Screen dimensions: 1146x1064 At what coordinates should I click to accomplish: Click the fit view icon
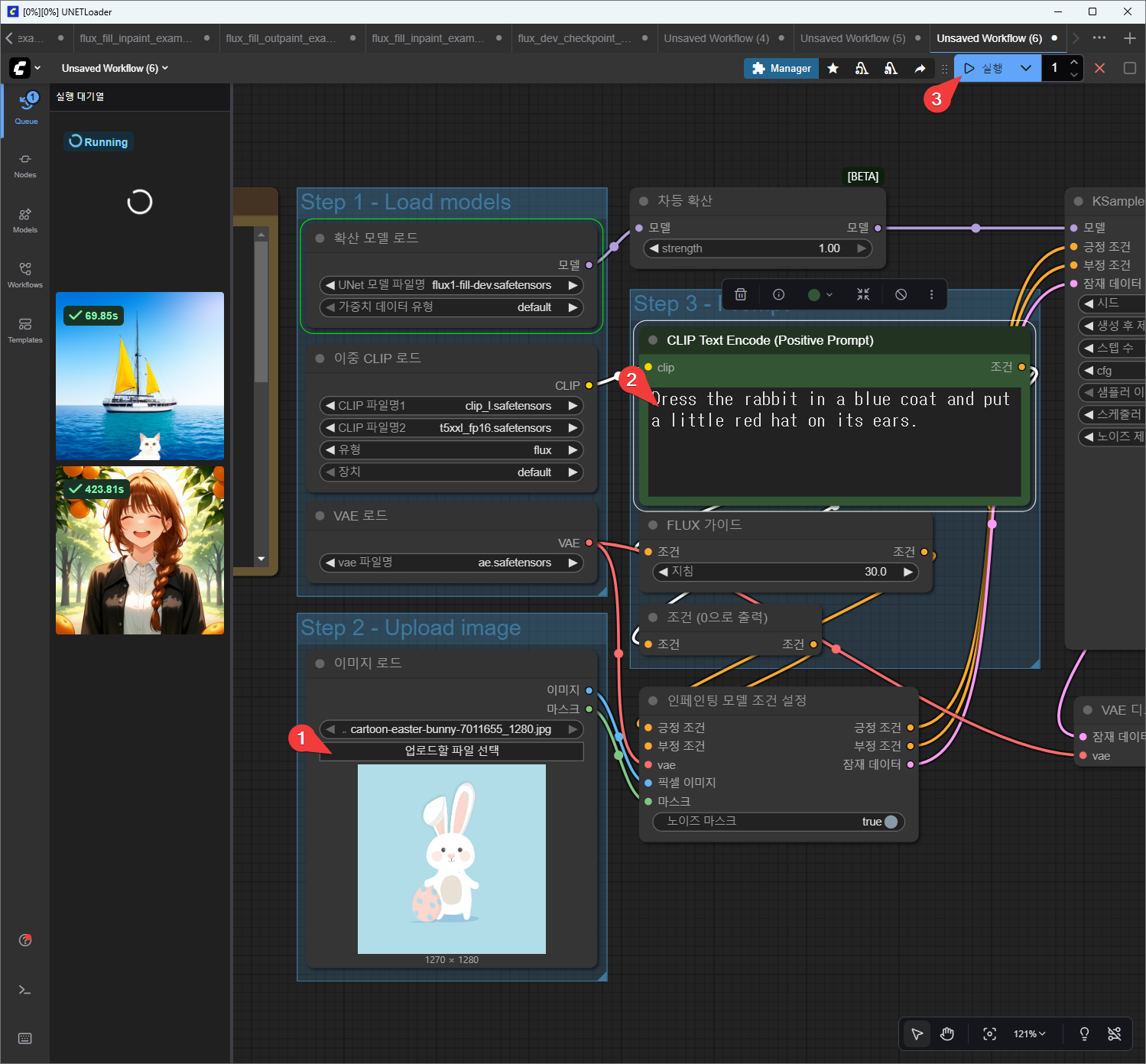pyautogui.click(x=989, y=1034)
